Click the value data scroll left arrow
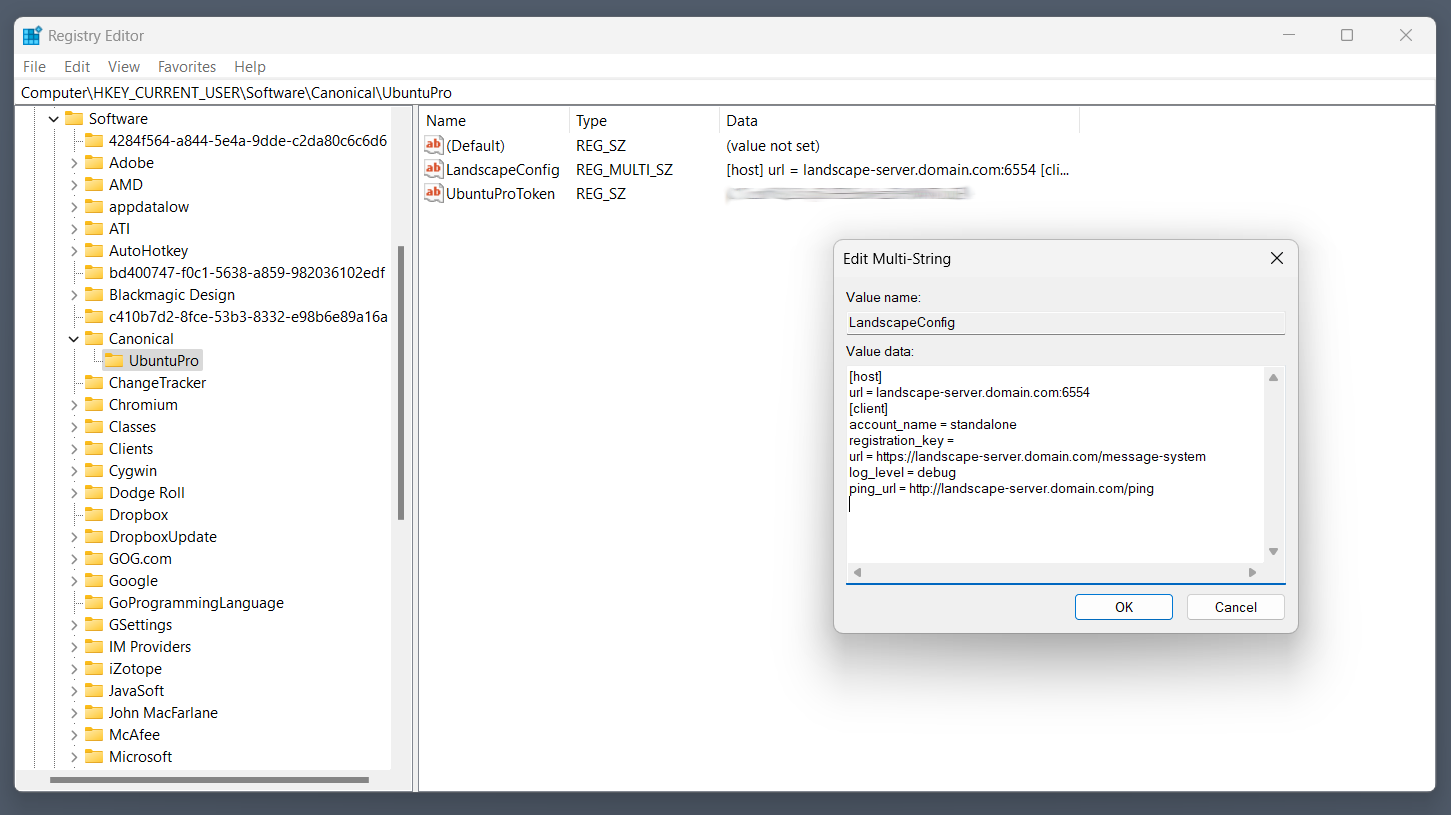Image resolution: width=1451 pixels, height=815 pixels. coord(857,573)
